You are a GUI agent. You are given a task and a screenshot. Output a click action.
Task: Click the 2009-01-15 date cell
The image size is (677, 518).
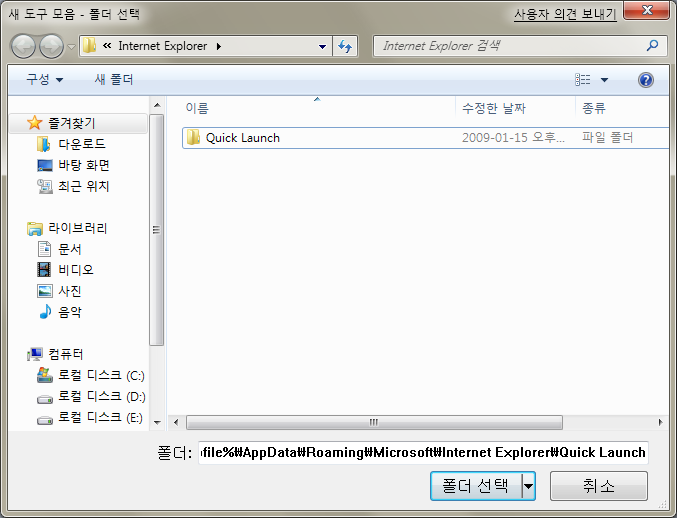[513, 138]
